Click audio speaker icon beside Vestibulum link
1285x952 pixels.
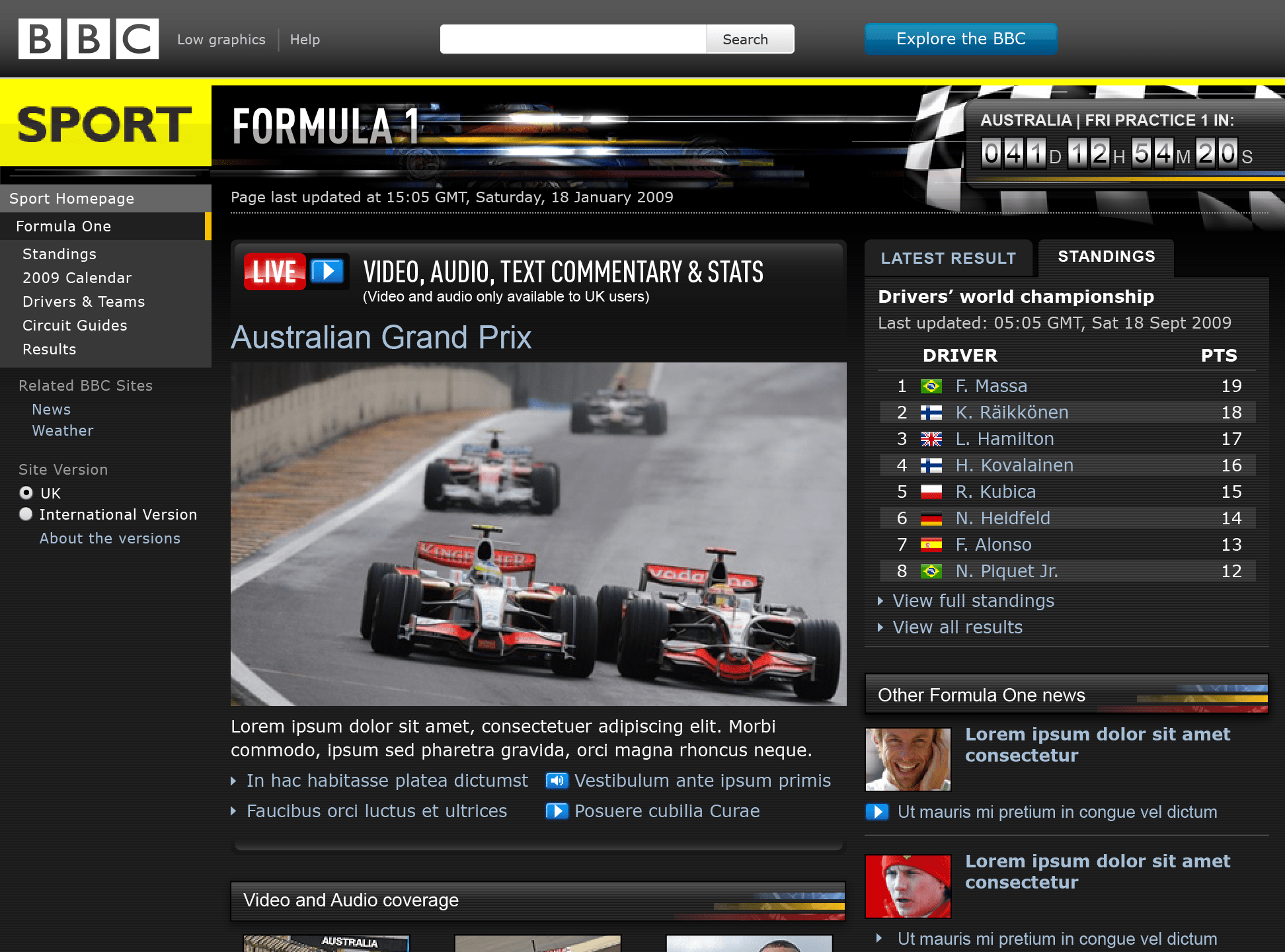pyautogui.click(x=557, y=781)
